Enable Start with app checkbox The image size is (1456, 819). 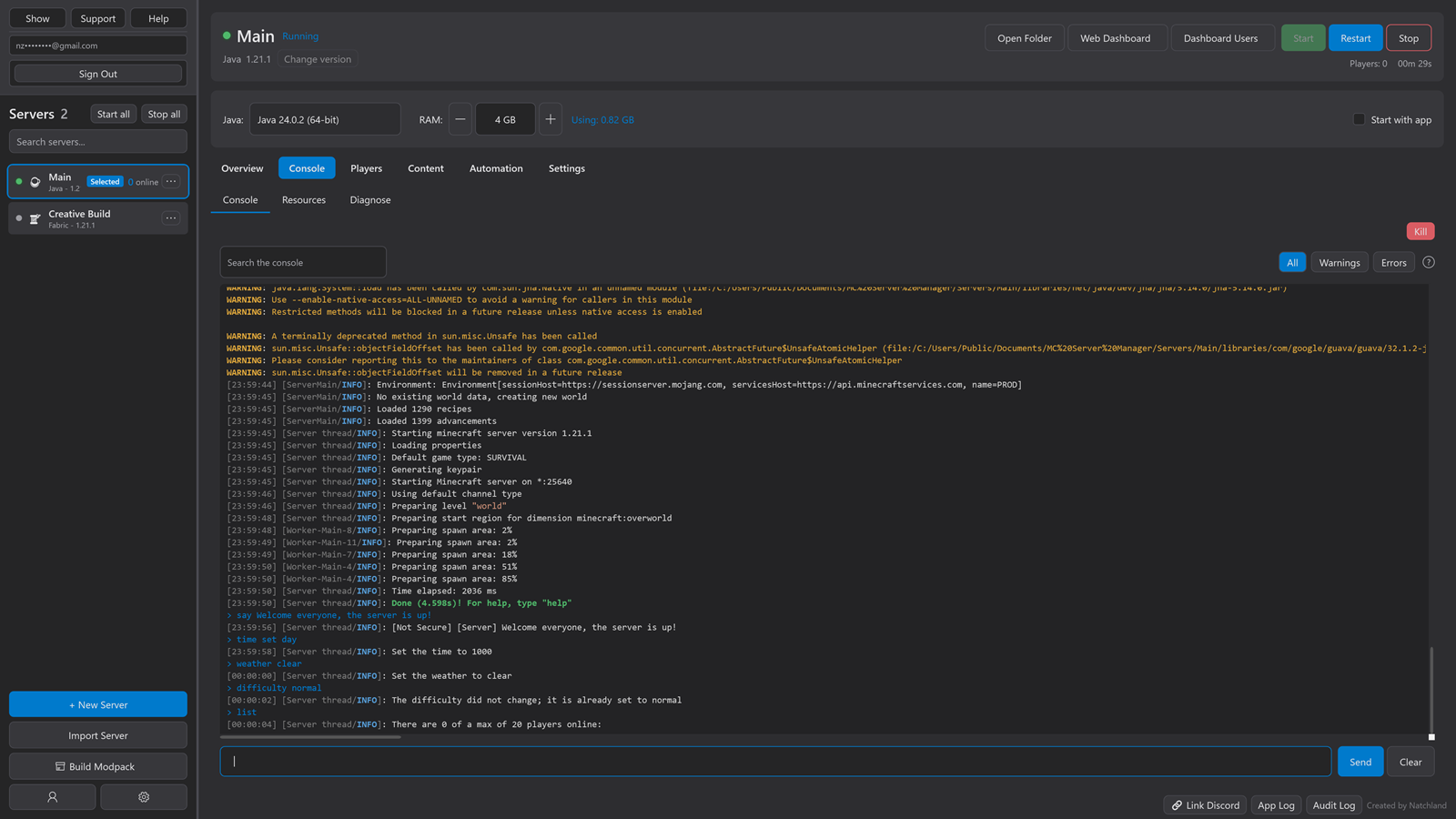tap(1359, 119)
